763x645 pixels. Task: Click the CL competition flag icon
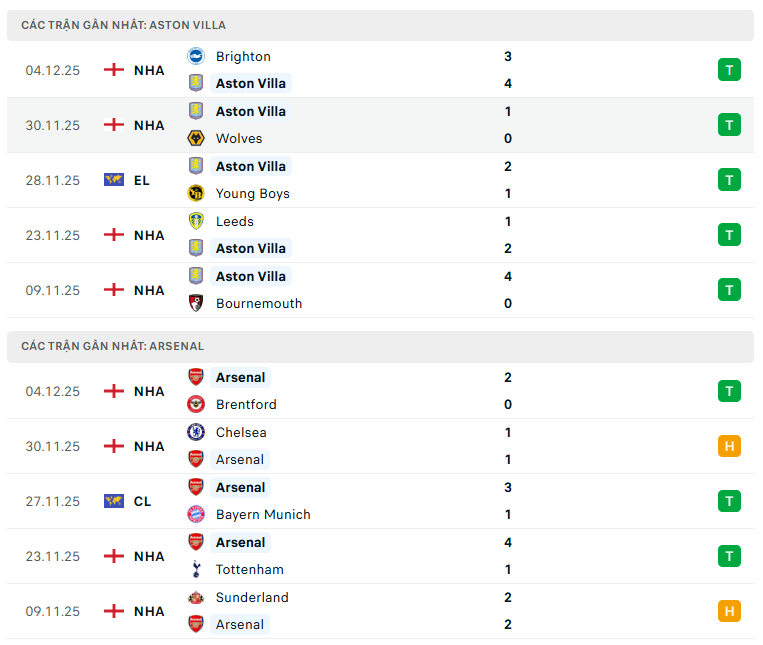click(x=114, y=501)
